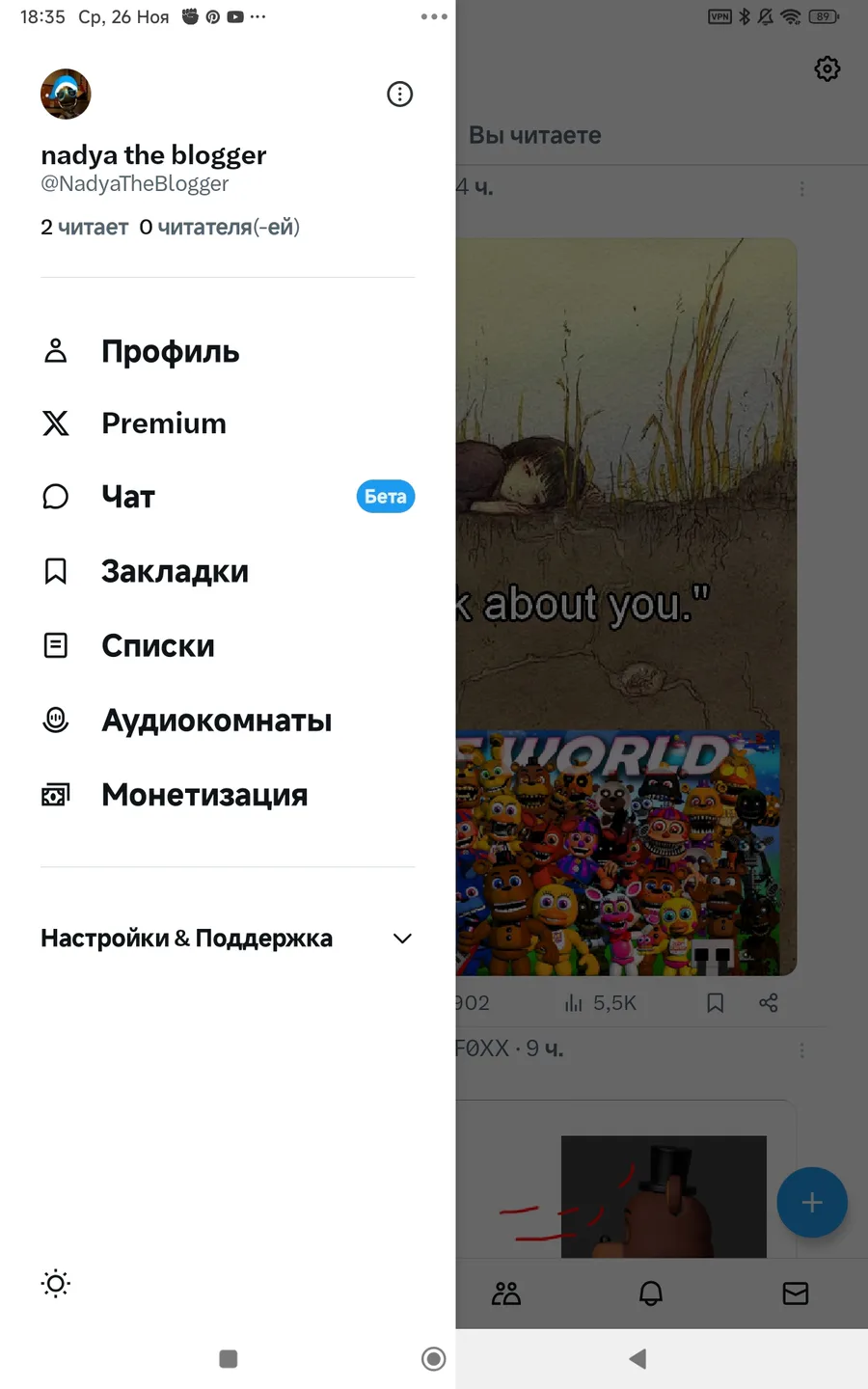The height and width of the screenshot is (1389, 868).
Task: Open the accounts menu three-dot circle icon
Action: (399, 94)
